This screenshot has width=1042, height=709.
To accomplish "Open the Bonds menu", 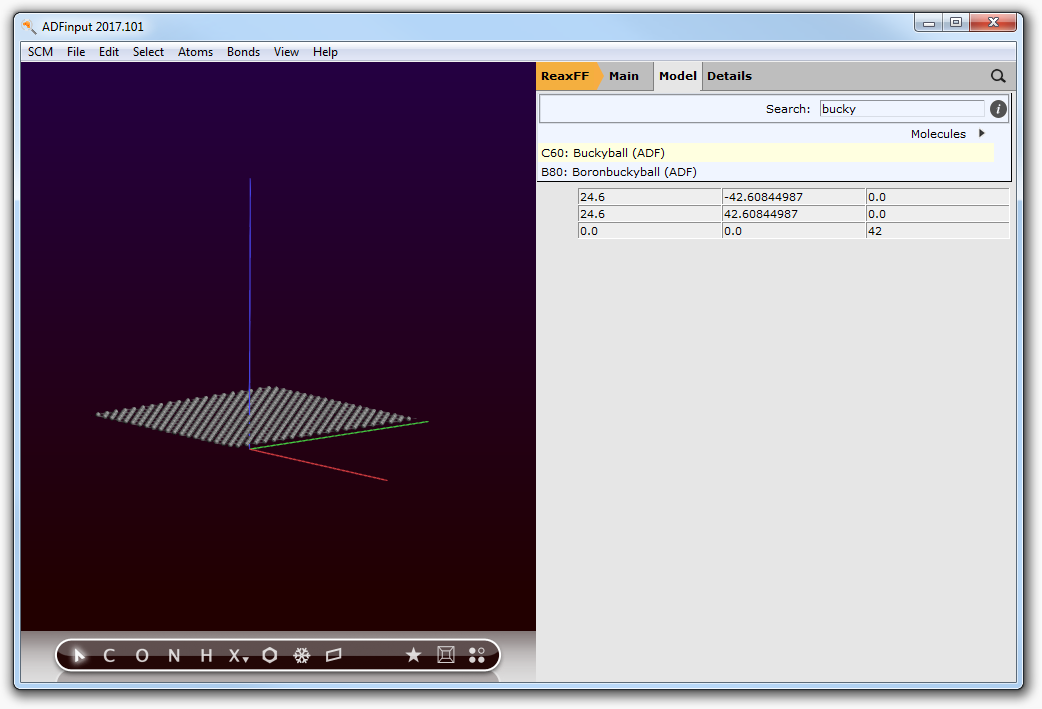I will 243,52.
